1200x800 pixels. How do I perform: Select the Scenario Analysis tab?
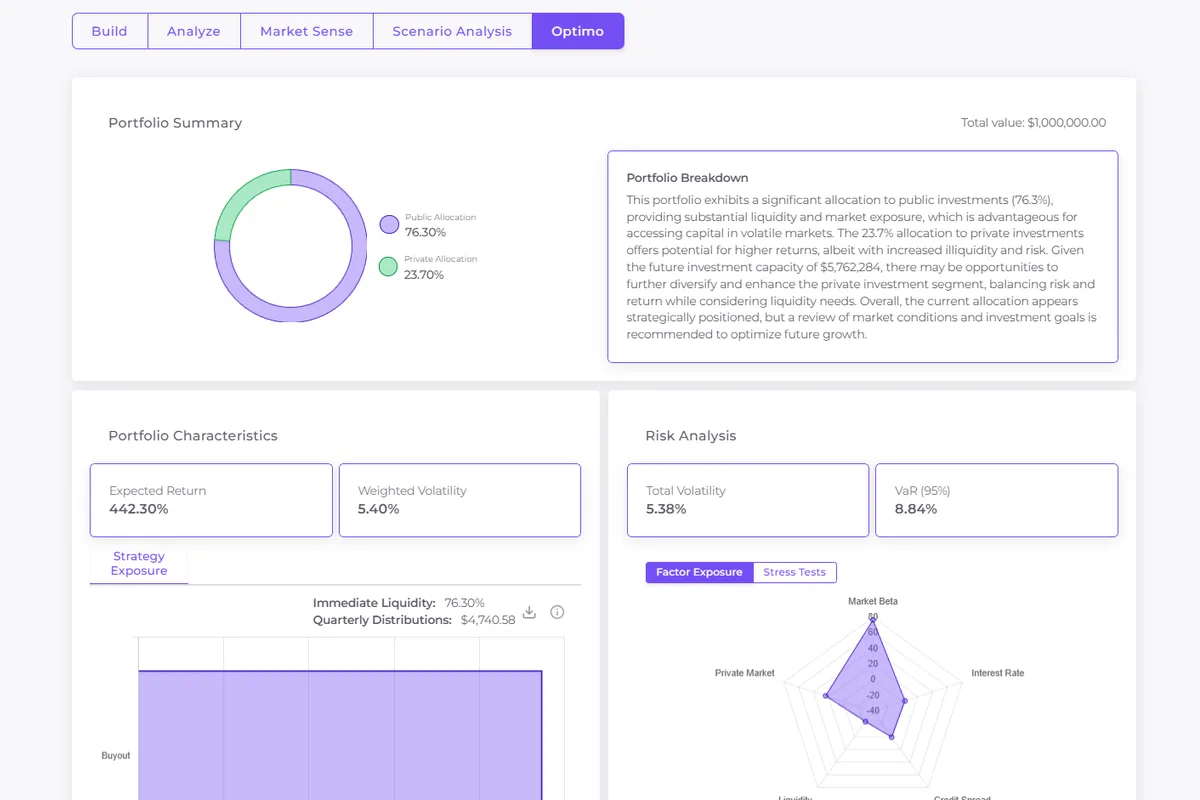[x=452, y=31]
